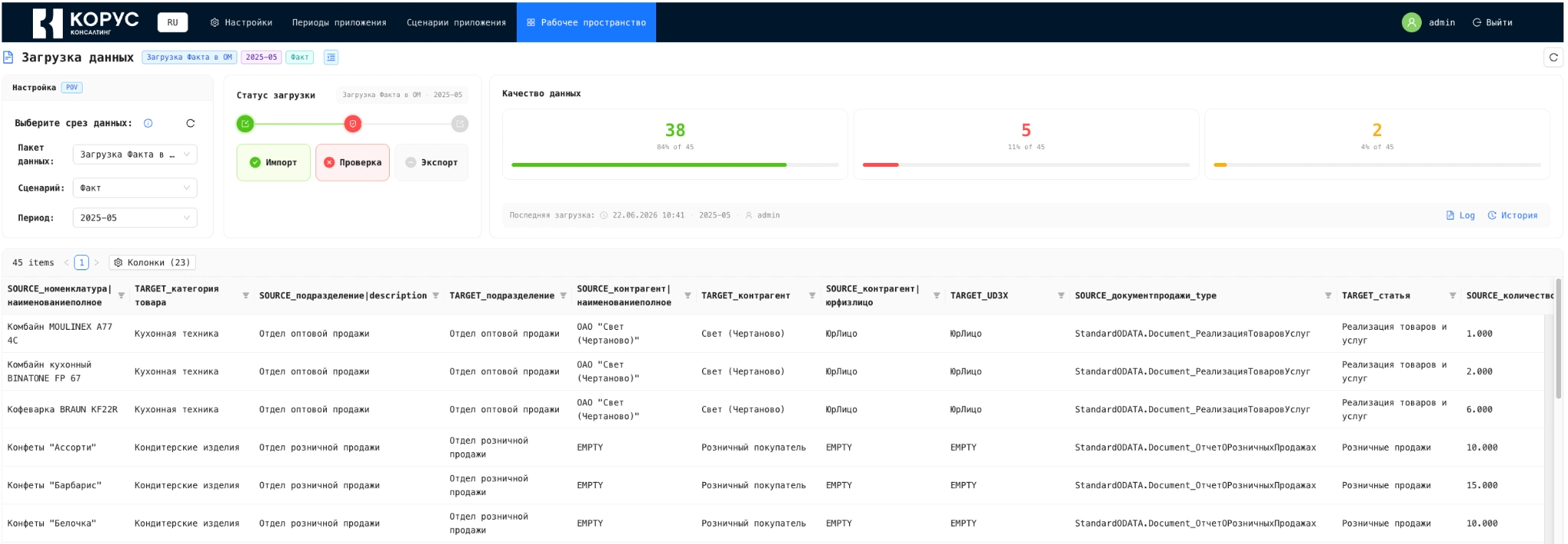This screenshot has width=1568, height=544.
Task: Expand the Сценарий dropdown showing Факт
Action: [x=135, y=188]
